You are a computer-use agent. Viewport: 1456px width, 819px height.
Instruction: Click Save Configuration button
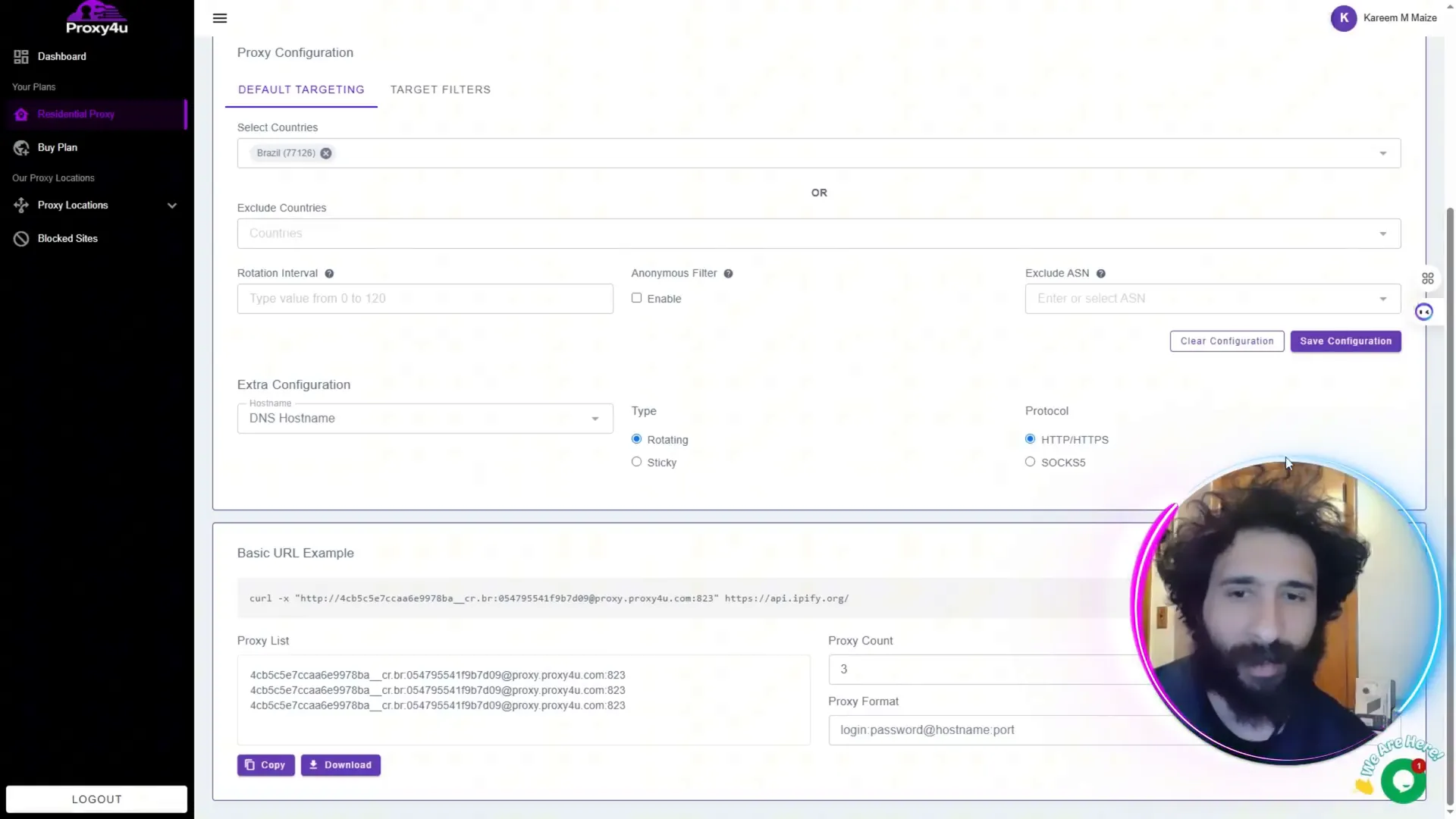(1346, 341)
